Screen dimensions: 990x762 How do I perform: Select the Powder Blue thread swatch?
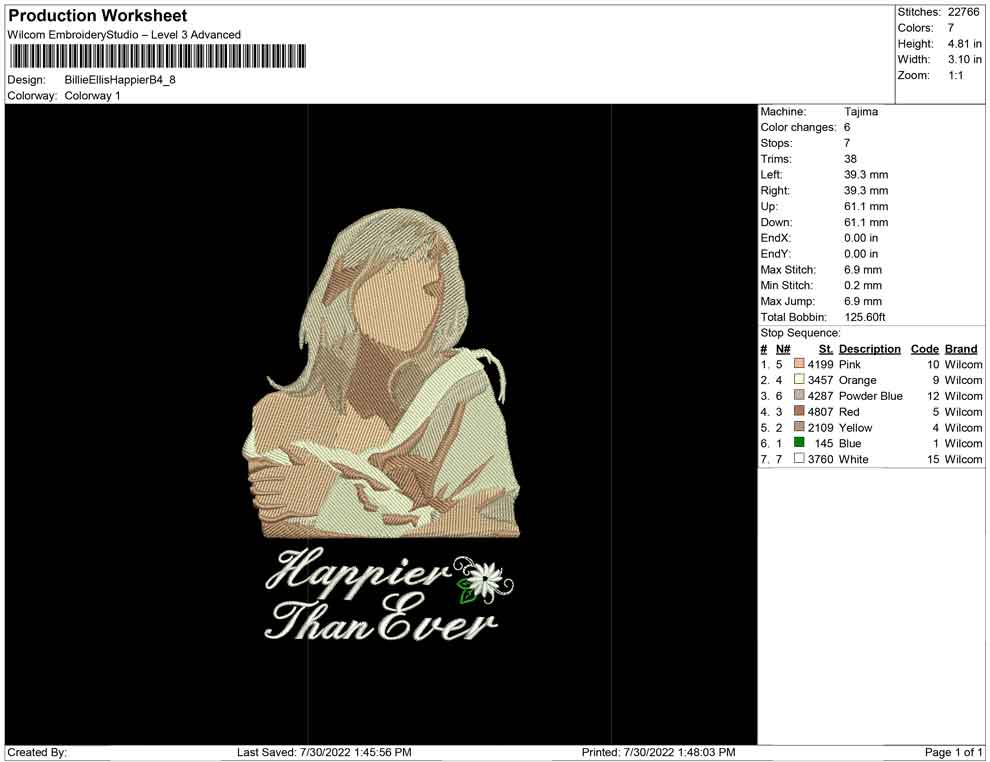[799, 396]
